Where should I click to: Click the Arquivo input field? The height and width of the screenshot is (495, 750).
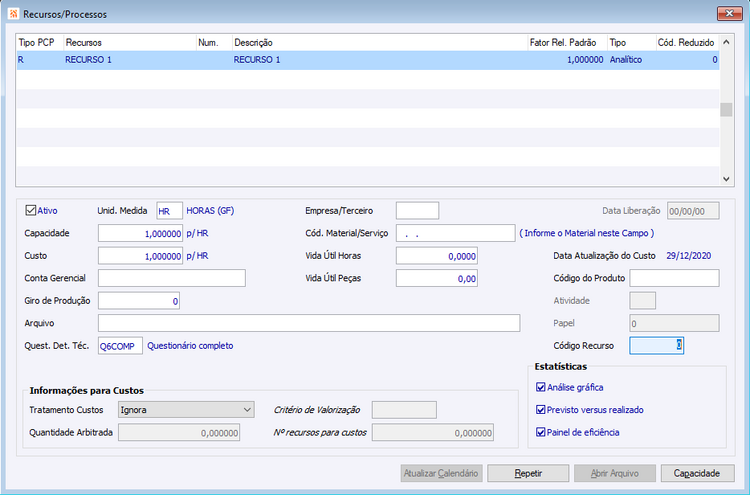pos(309,323)
